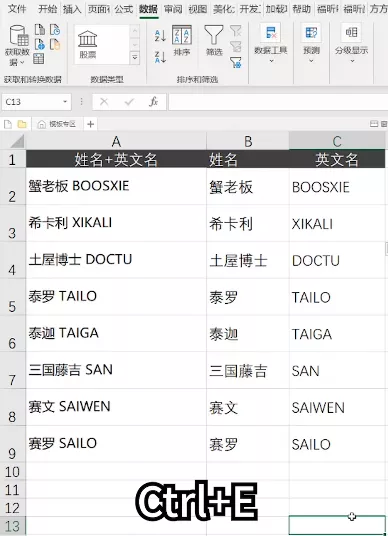Click cell containing 土屋博士 DOCTU

coord(116,260)
